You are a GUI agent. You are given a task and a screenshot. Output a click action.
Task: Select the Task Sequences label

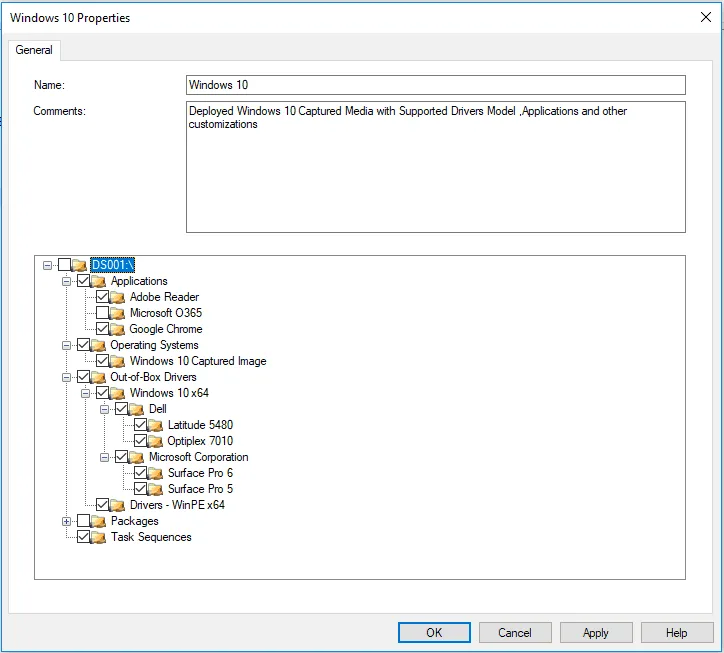[151, 537]
